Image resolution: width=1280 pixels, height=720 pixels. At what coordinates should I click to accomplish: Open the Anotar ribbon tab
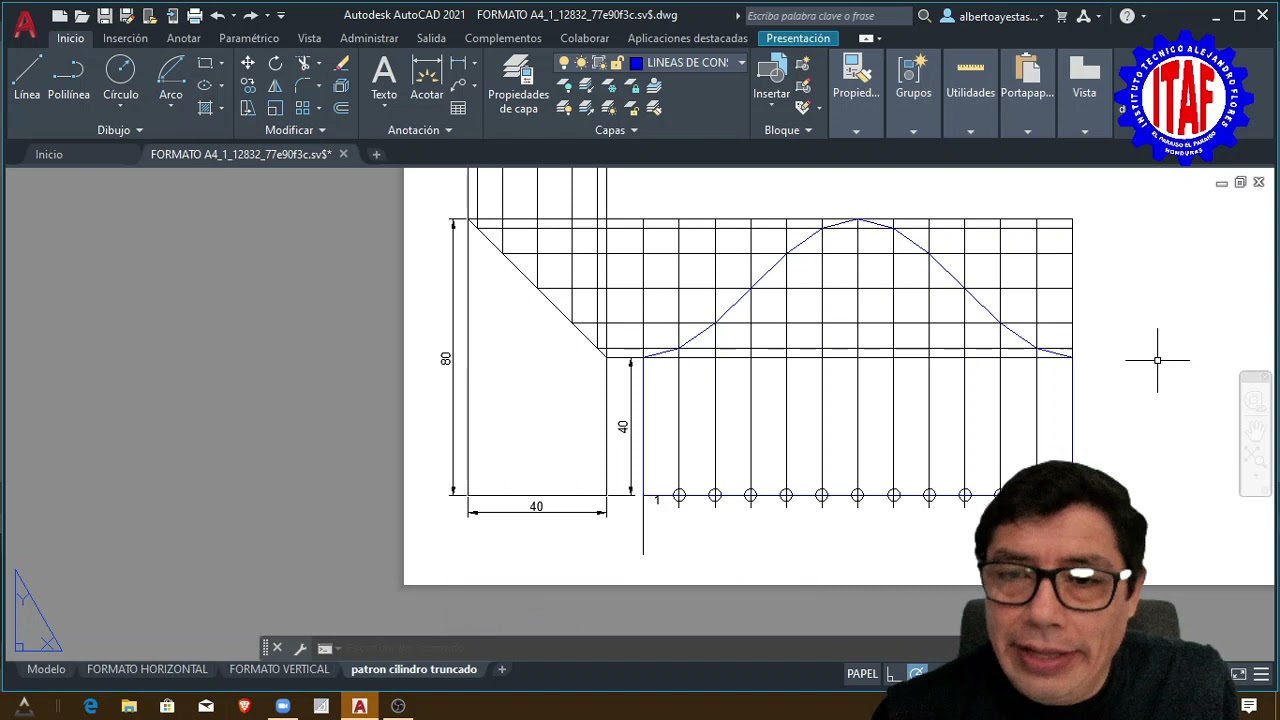(x=183, y=38)
